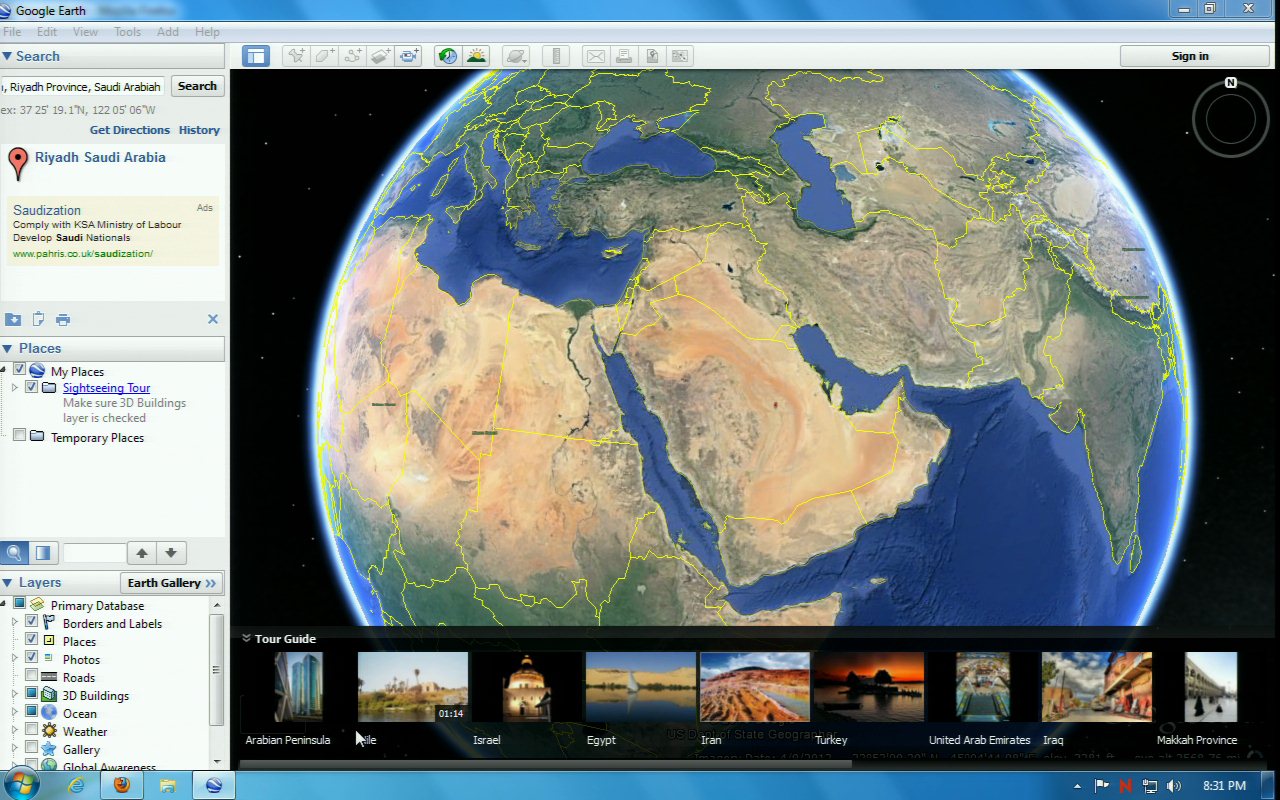Click the Add Placemark pushpin icon
Screen dimensions: 1280x800
(x=295, y=56)
